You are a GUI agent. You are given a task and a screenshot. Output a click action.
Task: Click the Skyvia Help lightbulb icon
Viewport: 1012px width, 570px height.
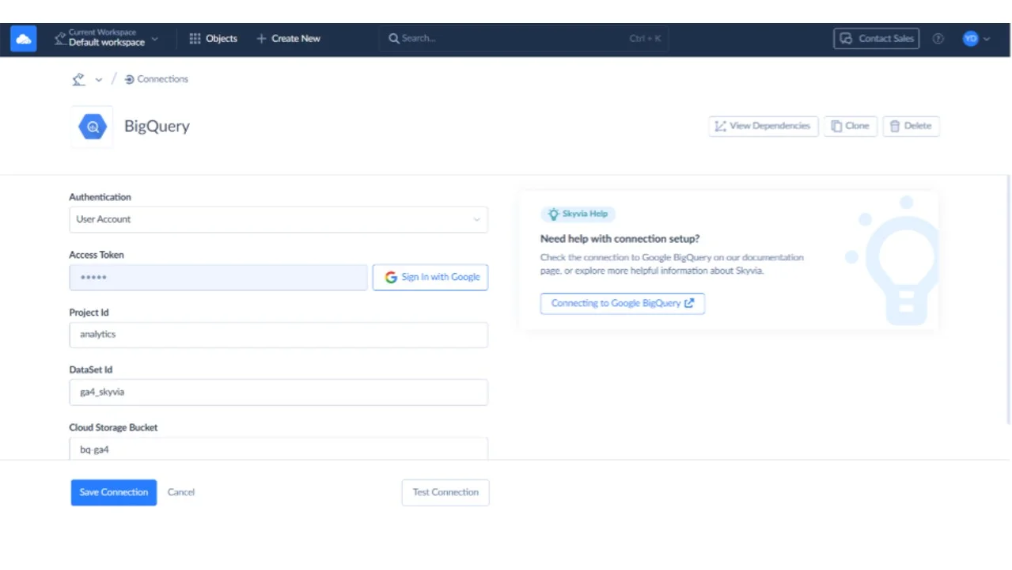(x=553, y=214)
